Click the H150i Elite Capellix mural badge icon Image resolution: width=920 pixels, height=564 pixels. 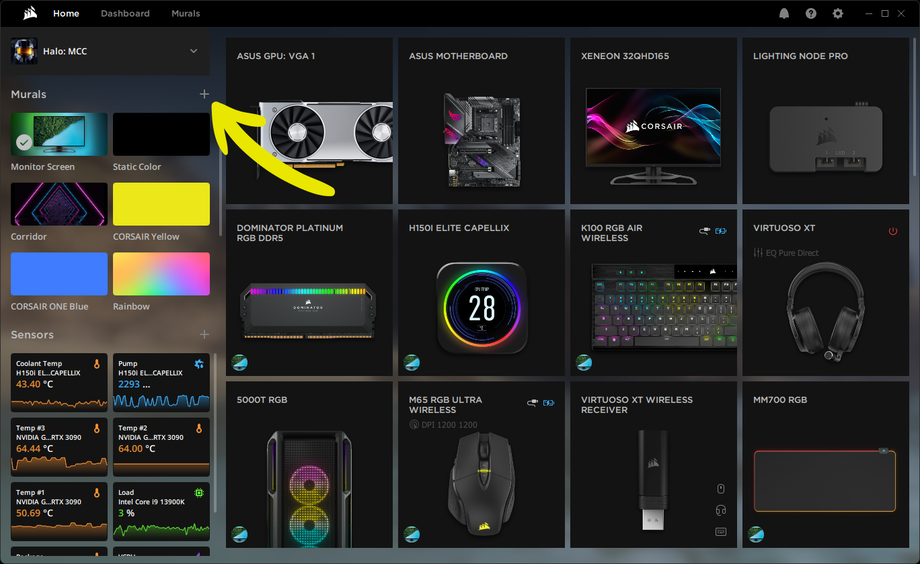tap(412, 363)
